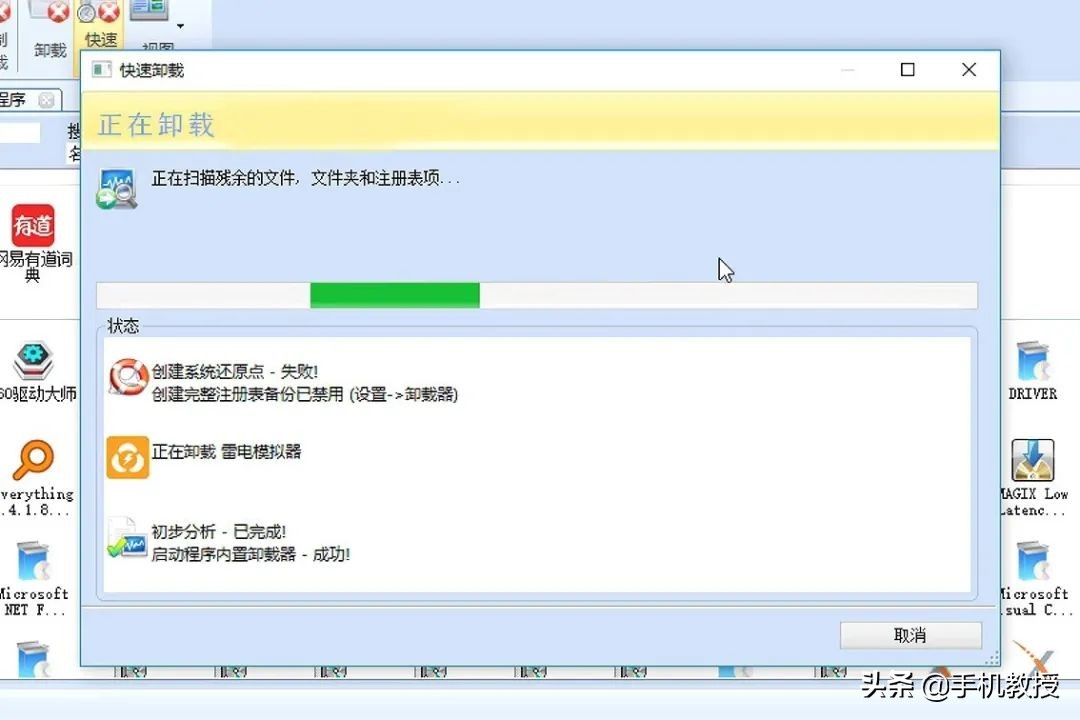Click the scanning leftovers magnifier icon
Image resolution: width=1080 pixels, height=720 pixels.
(x=117, y=187)
